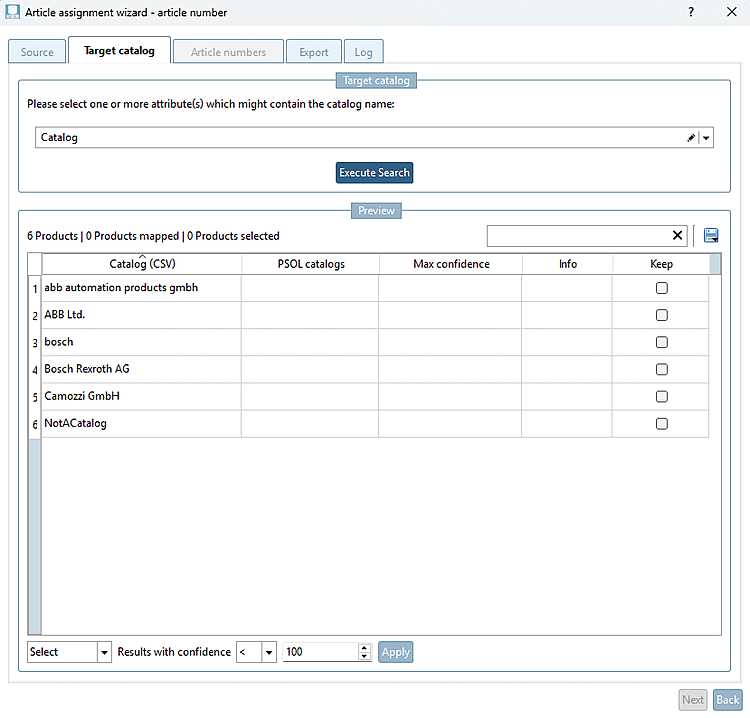The width and height of the screenshot is (750, 718).
Task: Check Keep box for NotACatalog
Action: click(x=662, y=424)
